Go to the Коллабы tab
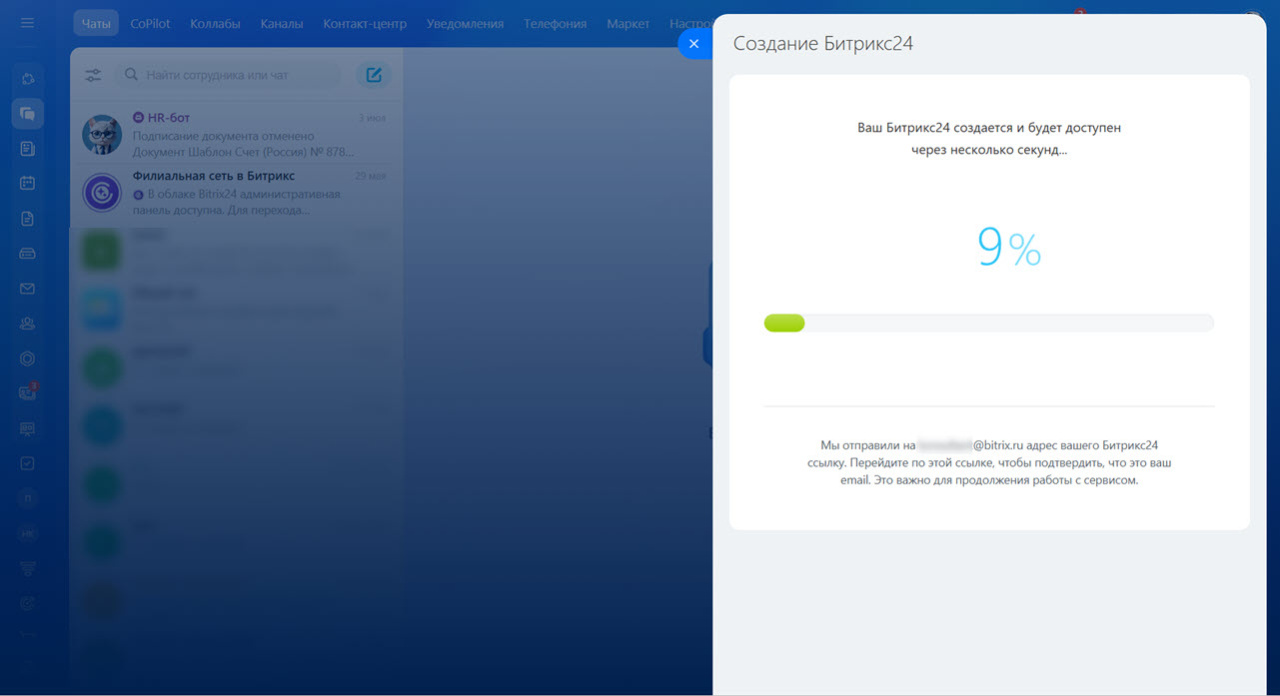The width and height of the screenshot is (1280, 696). pyautogui.click(x=217, y=23)
